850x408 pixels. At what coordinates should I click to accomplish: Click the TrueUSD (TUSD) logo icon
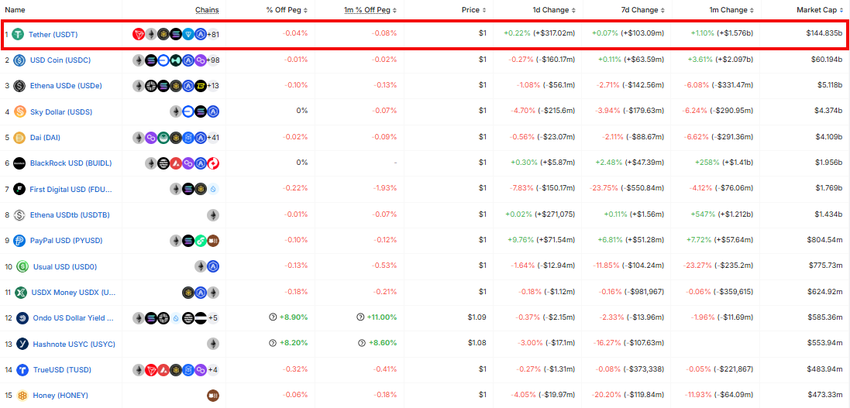point(22,370)
